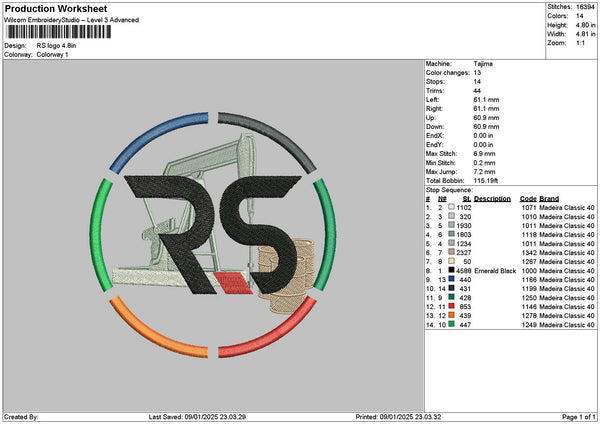
Task: Click the total bobbin value '115.19ft'
Action: tap(486, 181)
